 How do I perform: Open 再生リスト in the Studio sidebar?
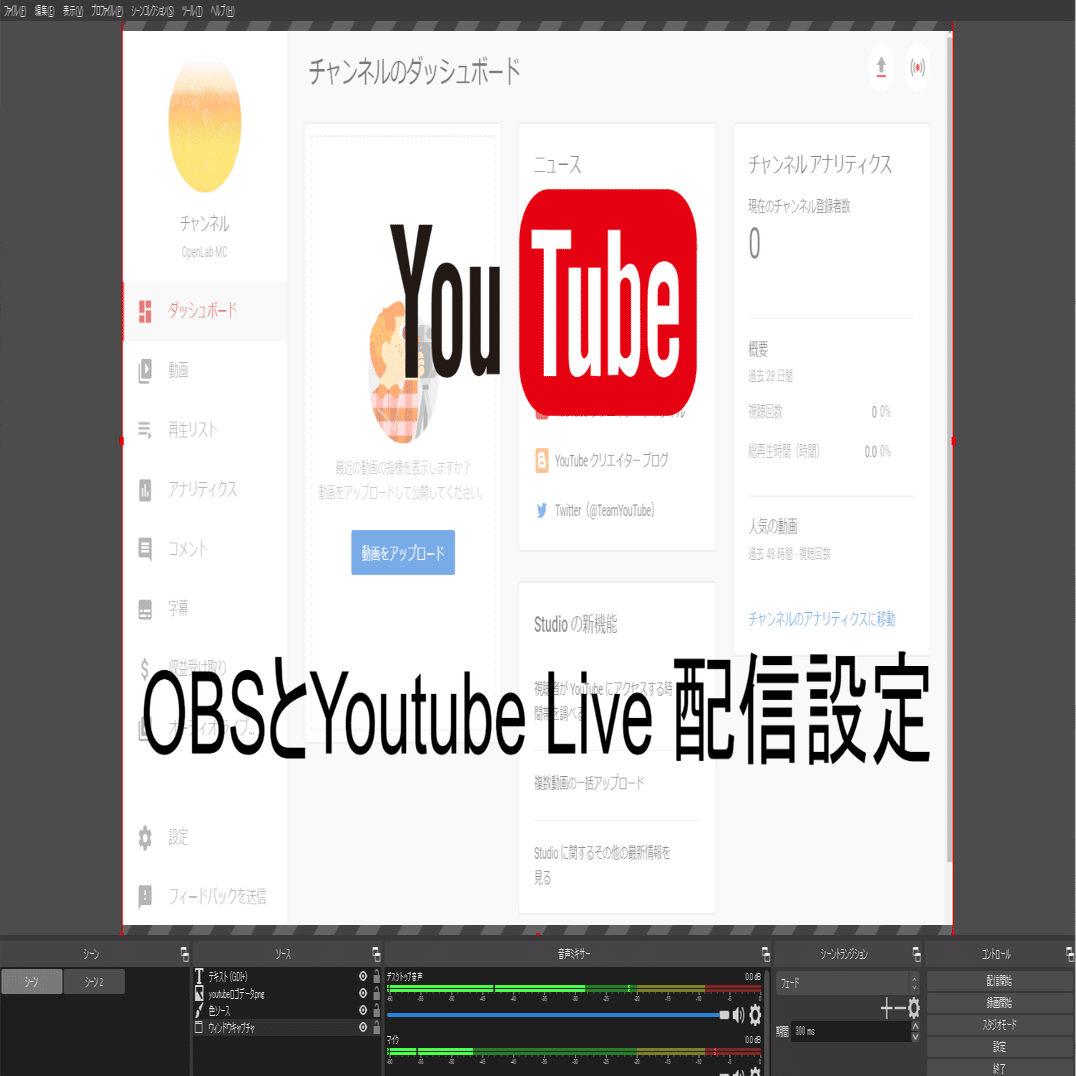pos(205,430)
